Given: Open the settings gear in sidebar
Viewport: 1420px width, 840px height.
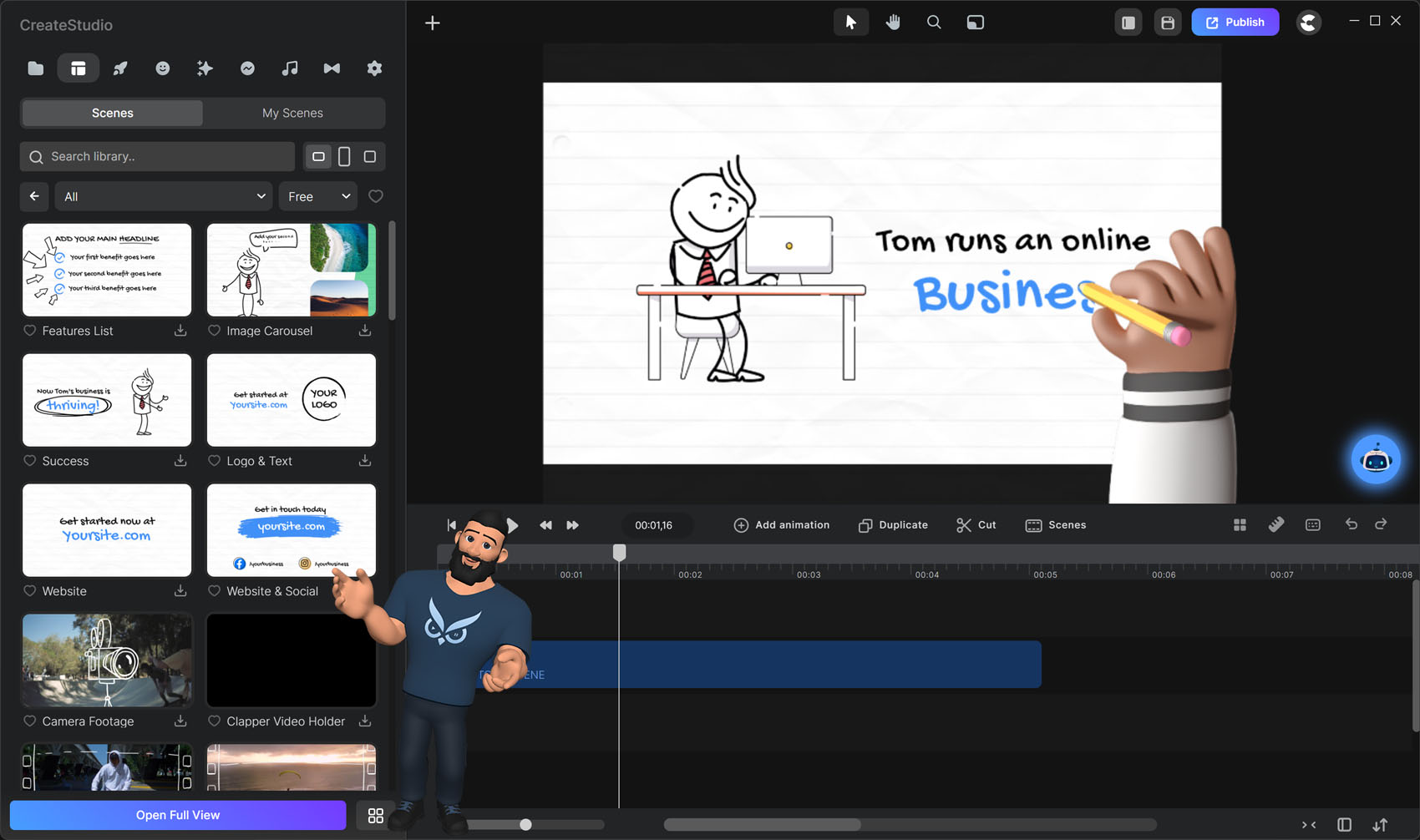Looking at the screenshot, I should [374, 68].
